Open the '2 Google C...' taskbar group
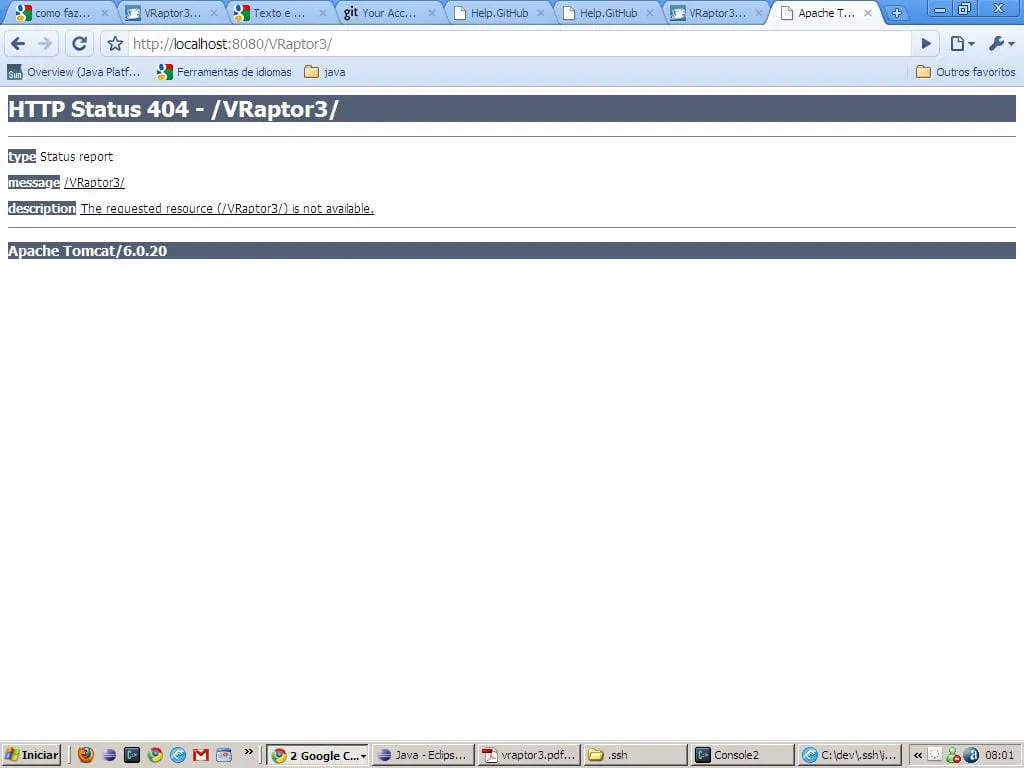Image resolution: width=1024 pixels, height=768 pixels. (318, 755)
